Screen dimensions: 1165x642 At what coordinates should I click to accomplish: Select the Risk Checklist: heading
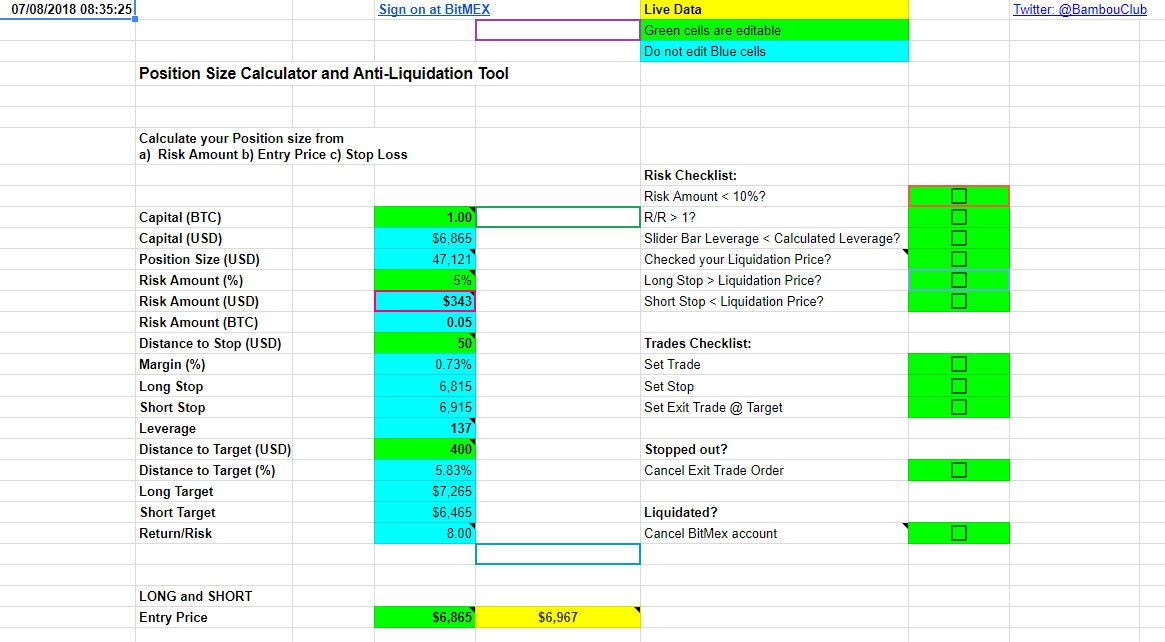(690, 175)
